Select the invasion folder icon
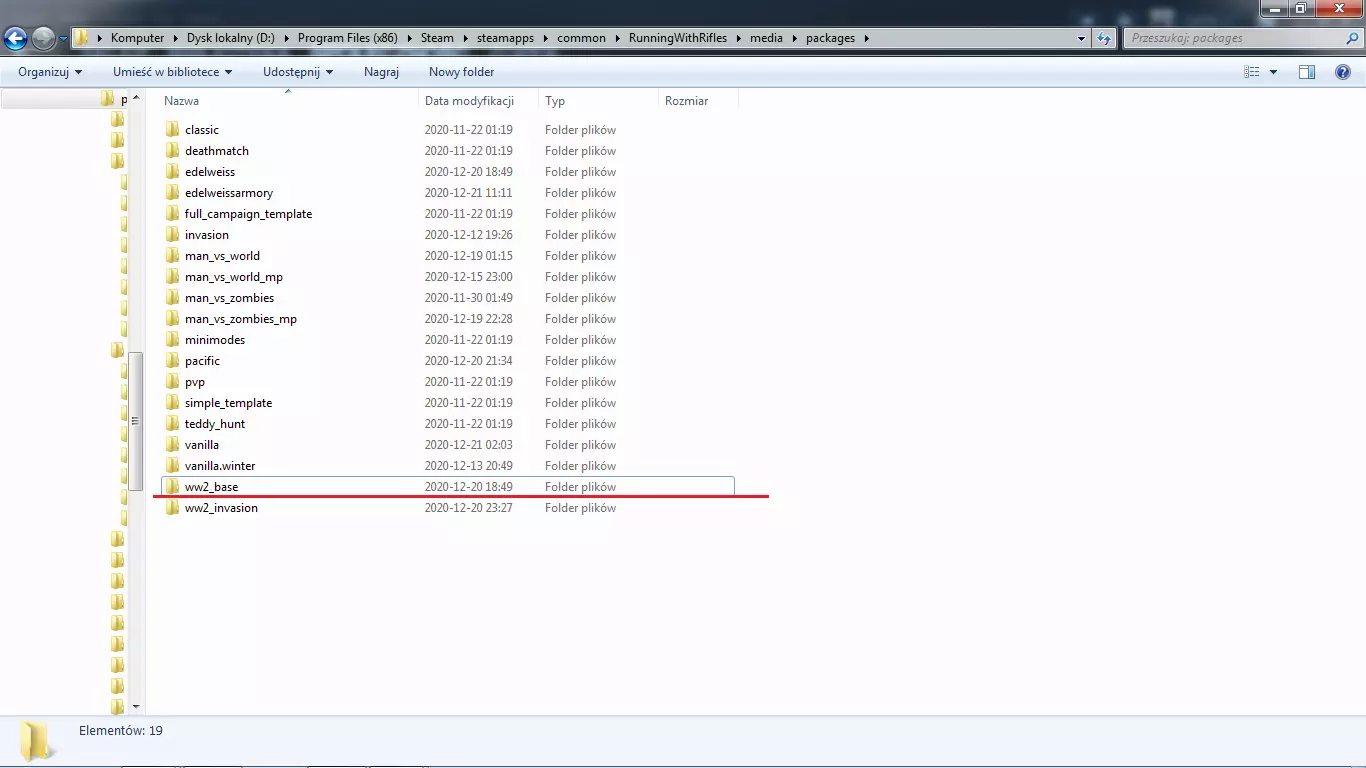 pyautogui.click(x=172, y=234)
